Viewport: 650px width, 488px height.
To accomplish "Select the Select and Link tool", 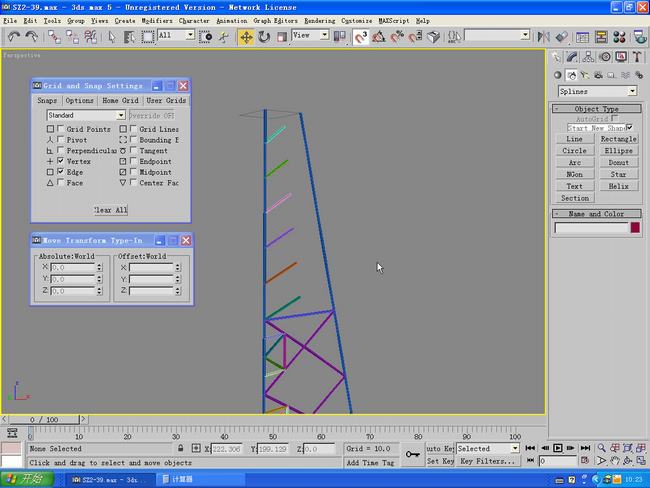I will pos(54,37).
